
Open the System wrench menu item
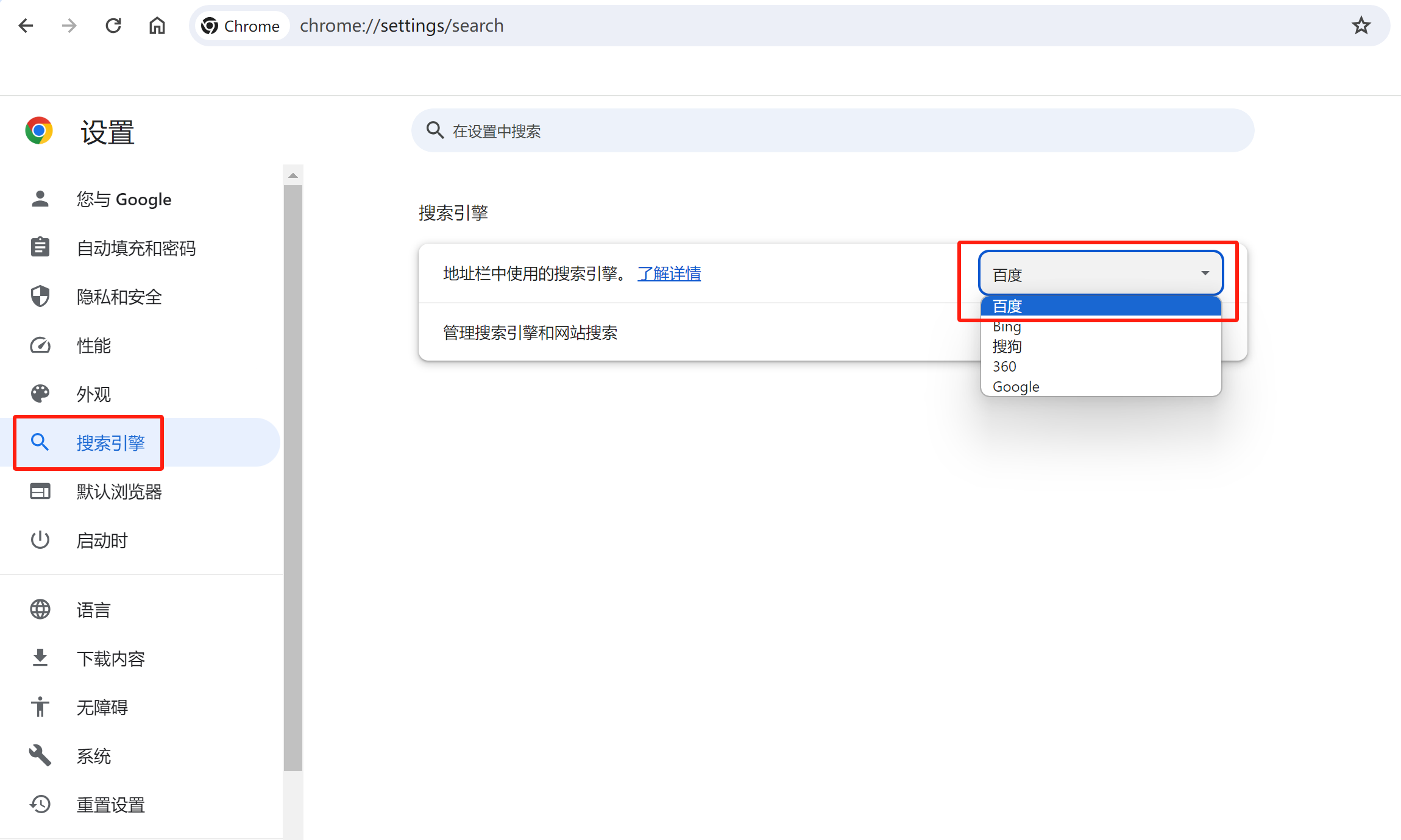point(93,756)
